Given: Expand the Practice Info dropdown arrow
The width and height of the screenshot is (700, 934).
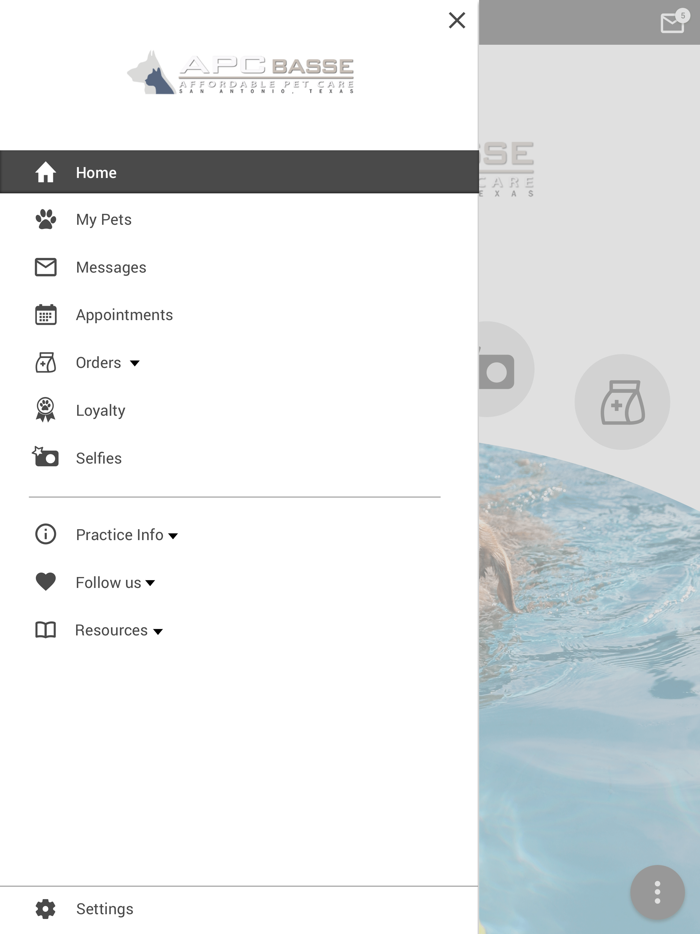Looking at the screenshot, I should coord(173,536).
